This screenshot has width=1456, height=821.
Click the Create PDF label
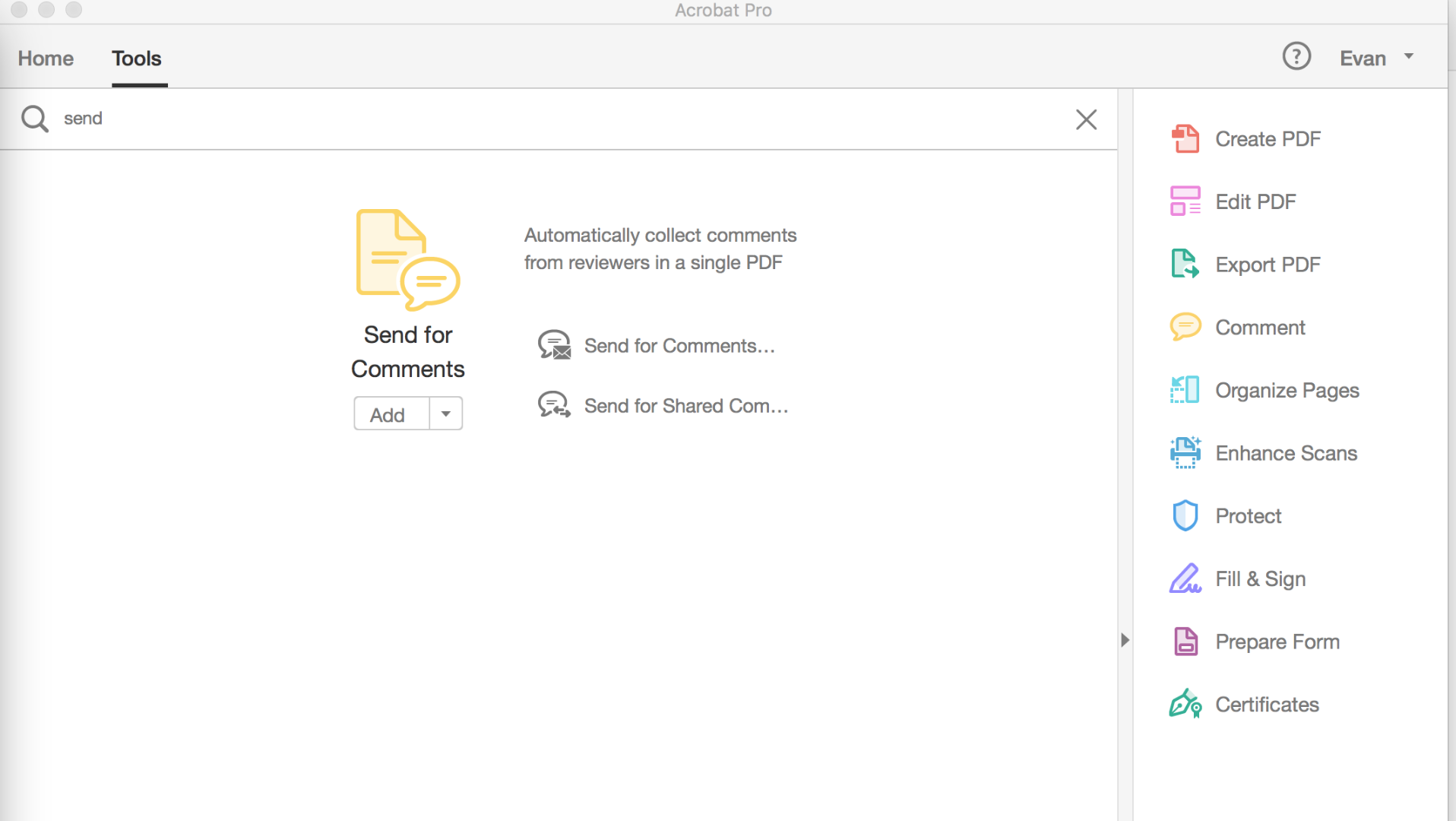[x=1268, y=139]
